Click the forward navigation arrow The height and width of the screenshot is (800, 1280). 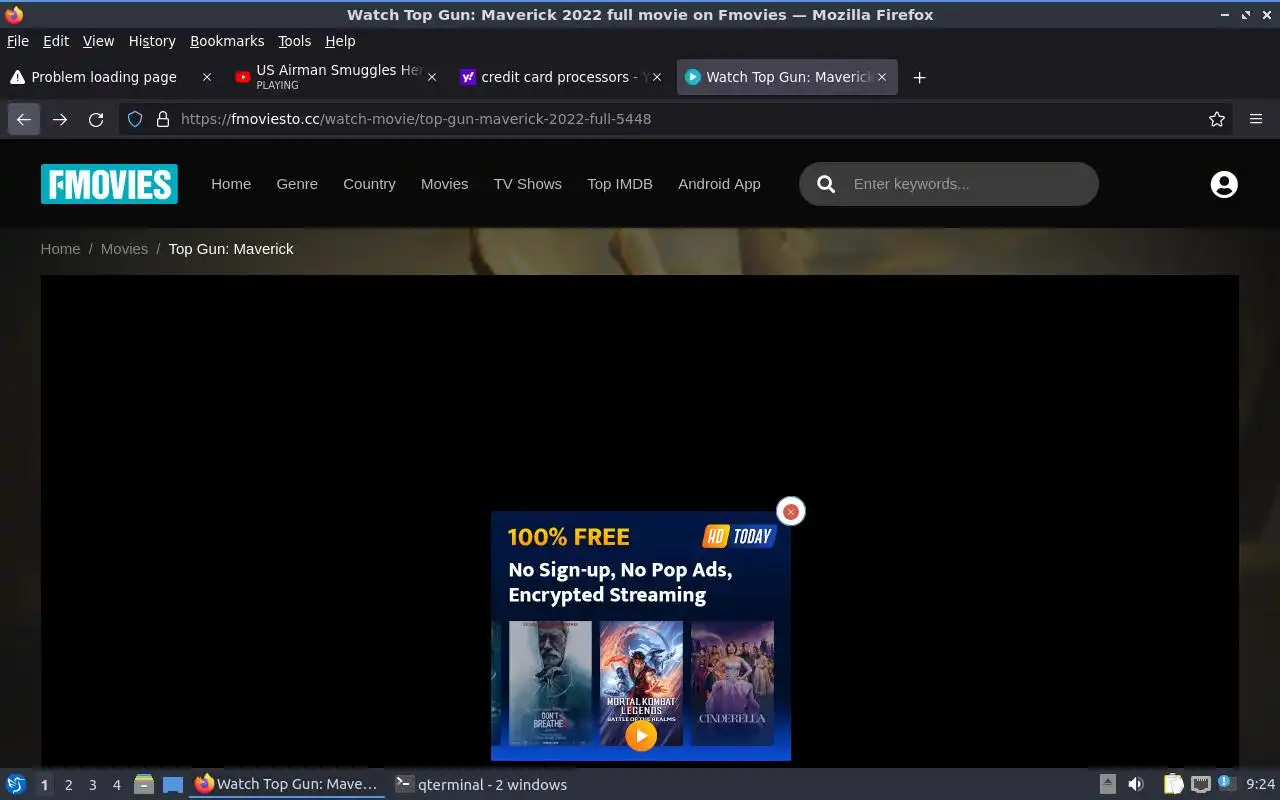click(60, 119)
